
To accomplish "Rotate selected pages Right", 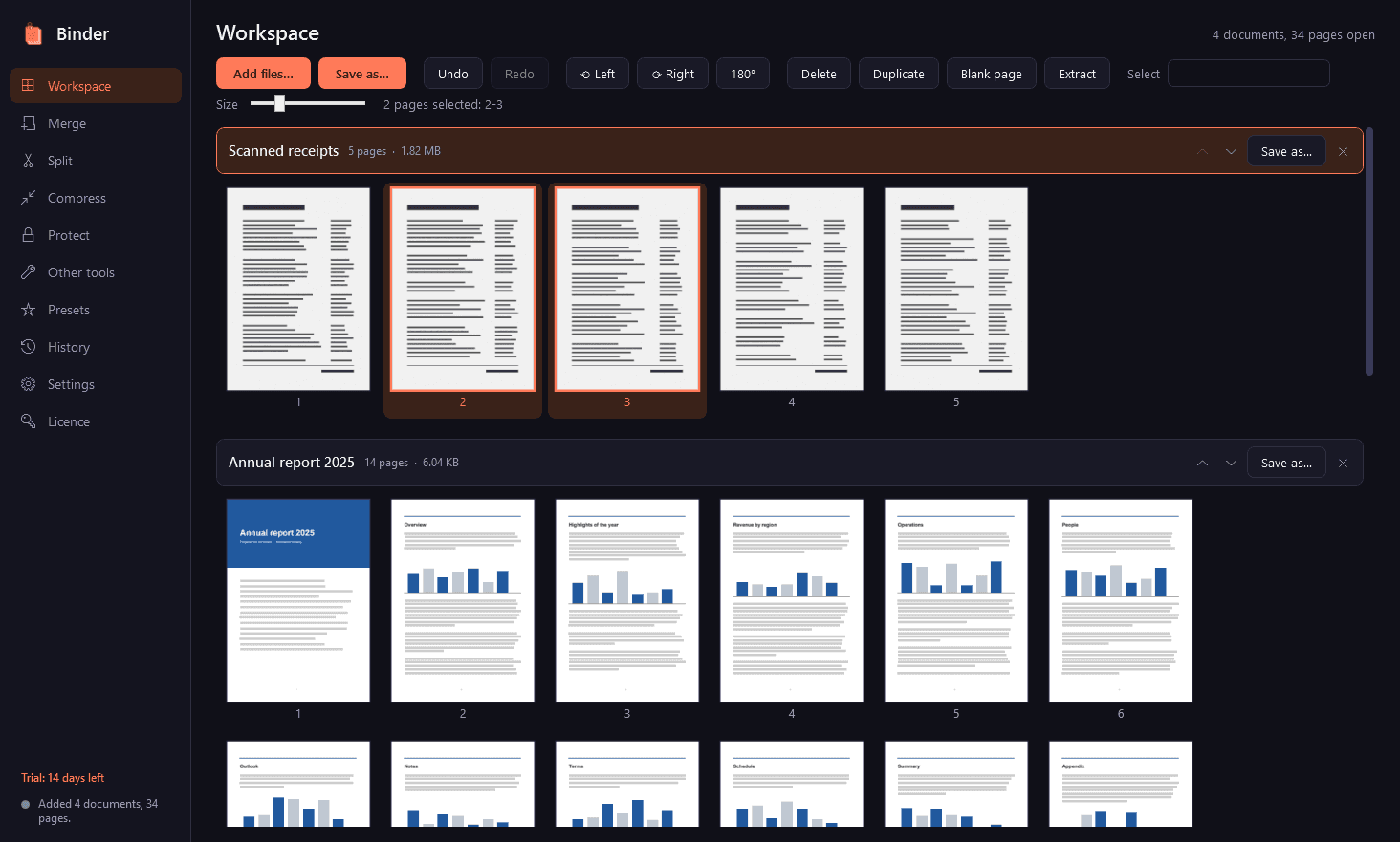I will [673, 74].
